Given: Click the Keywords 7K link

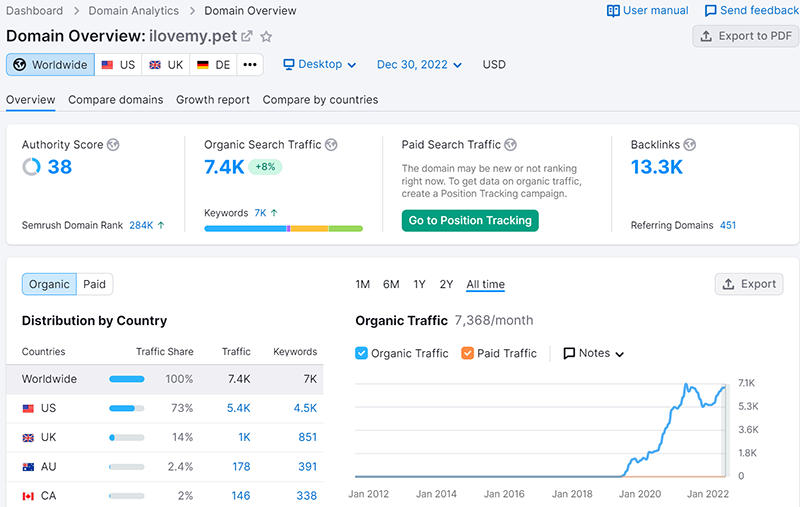Looking at the screenshot, I should [x=260, y=213].
